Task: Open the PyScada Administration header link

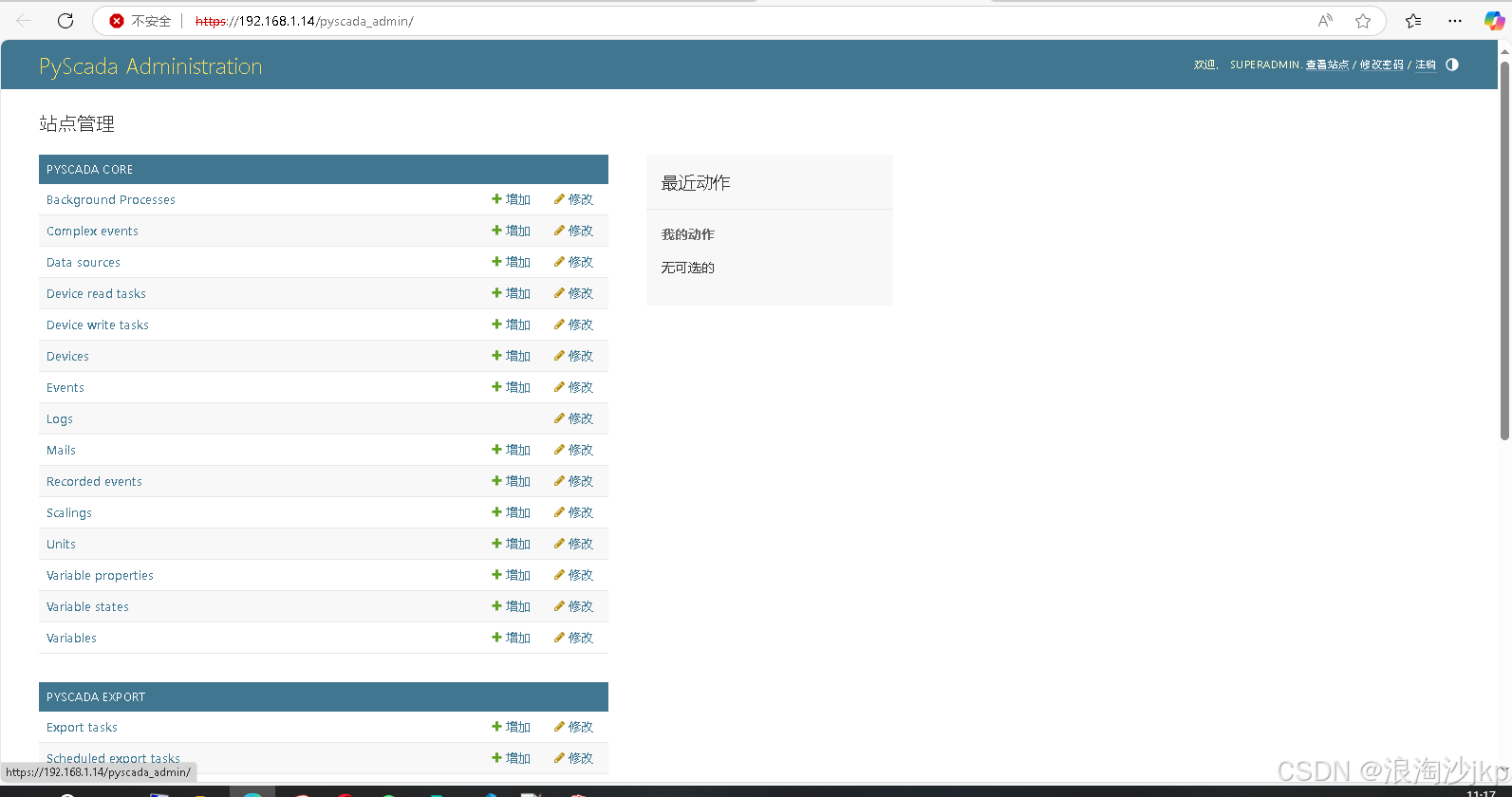Action: pyautogui.click(x=151, y=65)
